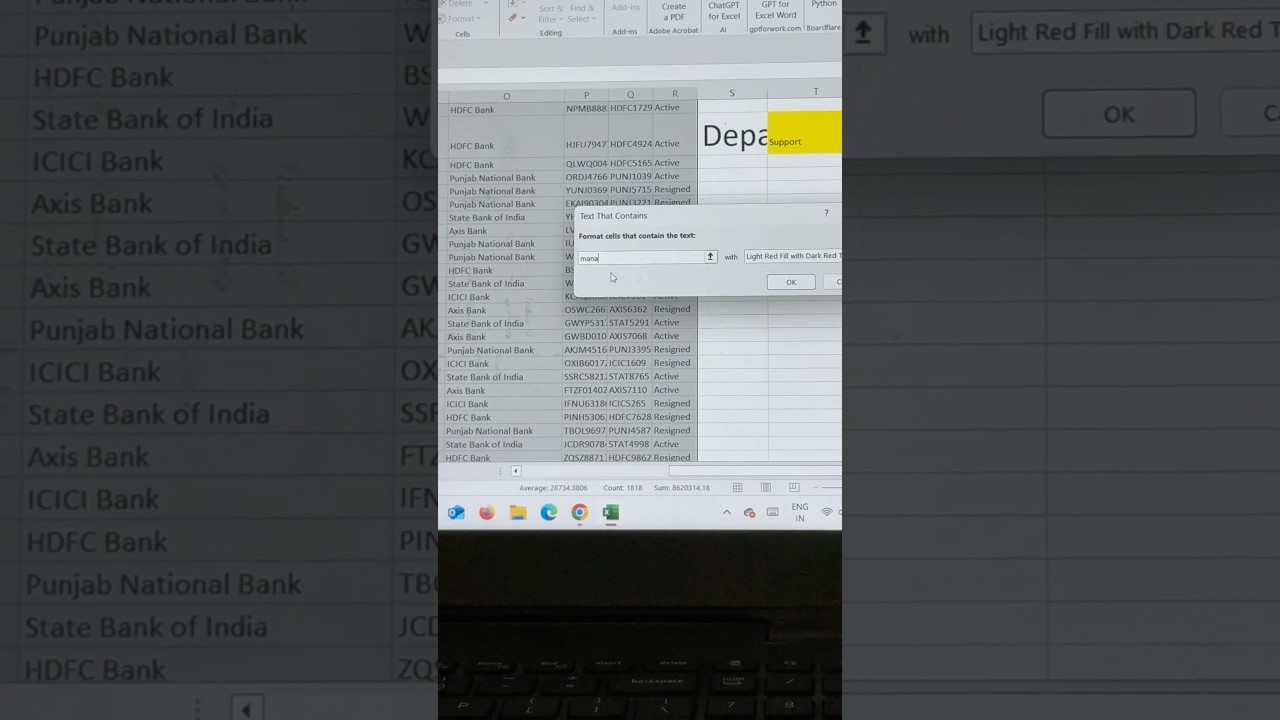Open Outlook from the taskbar
Screen dimensions: 1280x720
(456, 513)
